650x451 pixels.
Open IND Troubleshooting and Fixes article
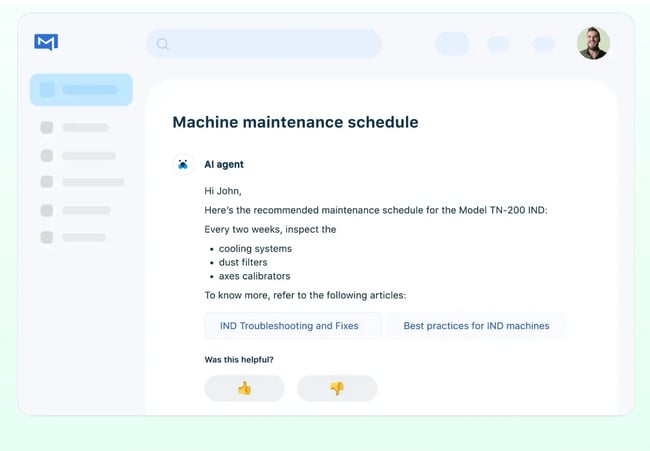(293, 326)
